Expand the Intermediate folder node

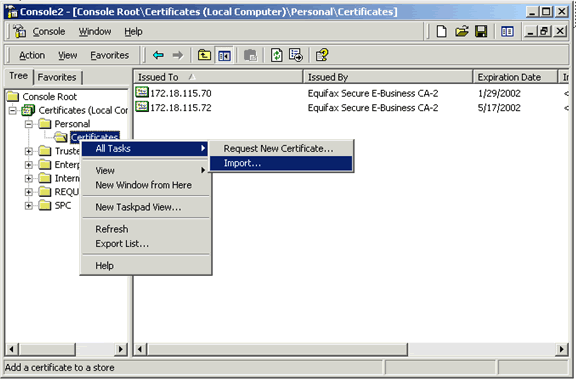point(29,178)
